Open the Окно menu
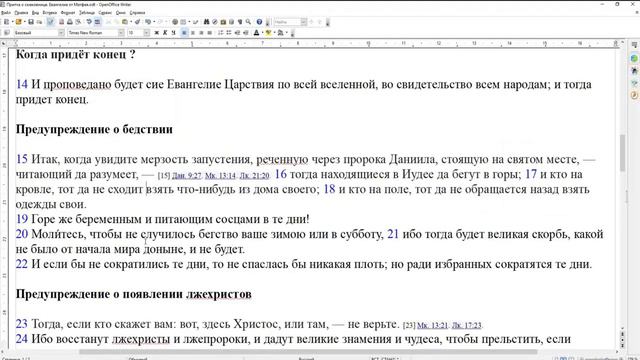Image resolution: width=640 pixels, height=360 pixels. pos(120,13)
